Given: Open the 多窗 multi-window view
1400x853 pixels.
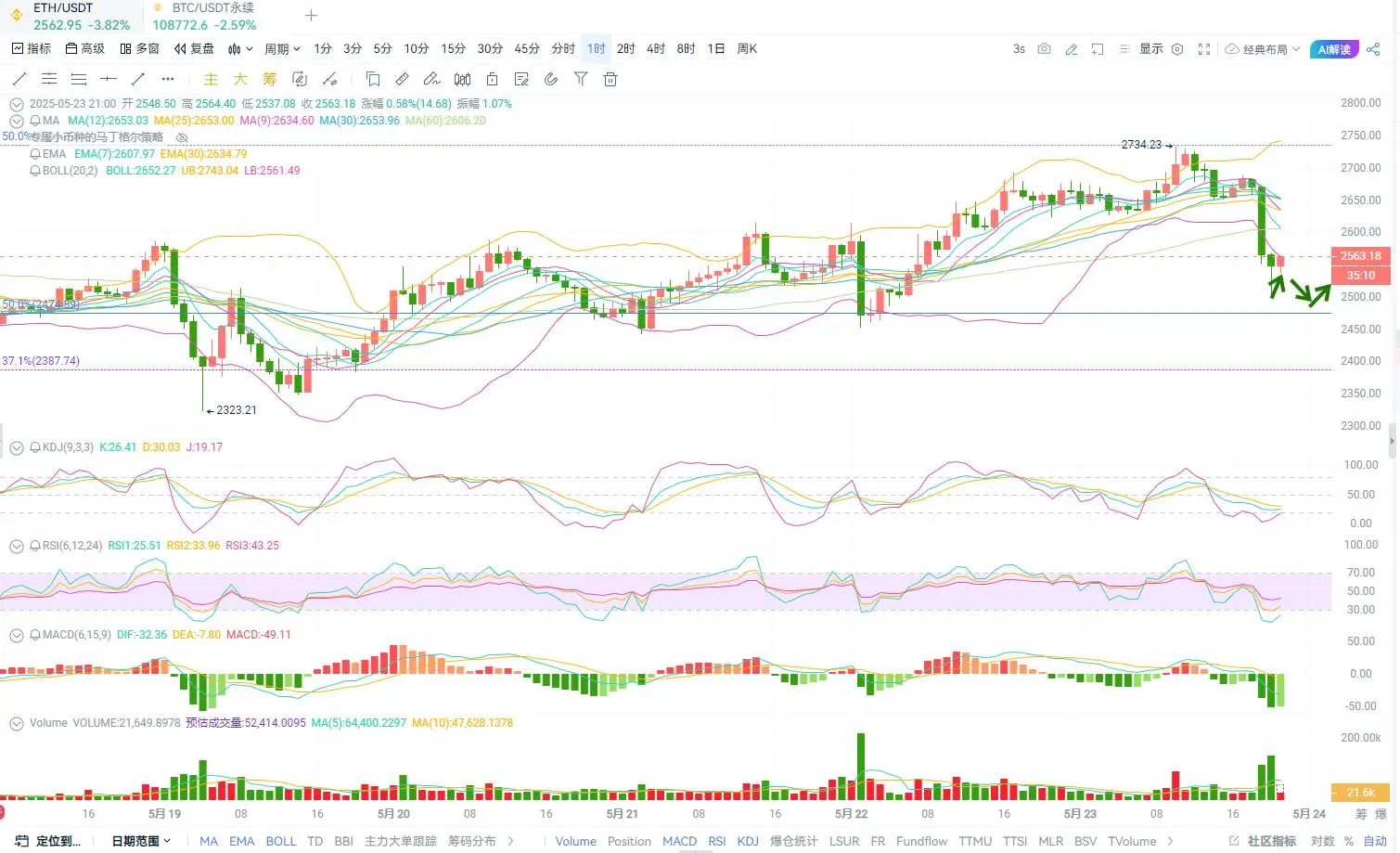Looking at the screenshot, I should [x=139, y=49].
